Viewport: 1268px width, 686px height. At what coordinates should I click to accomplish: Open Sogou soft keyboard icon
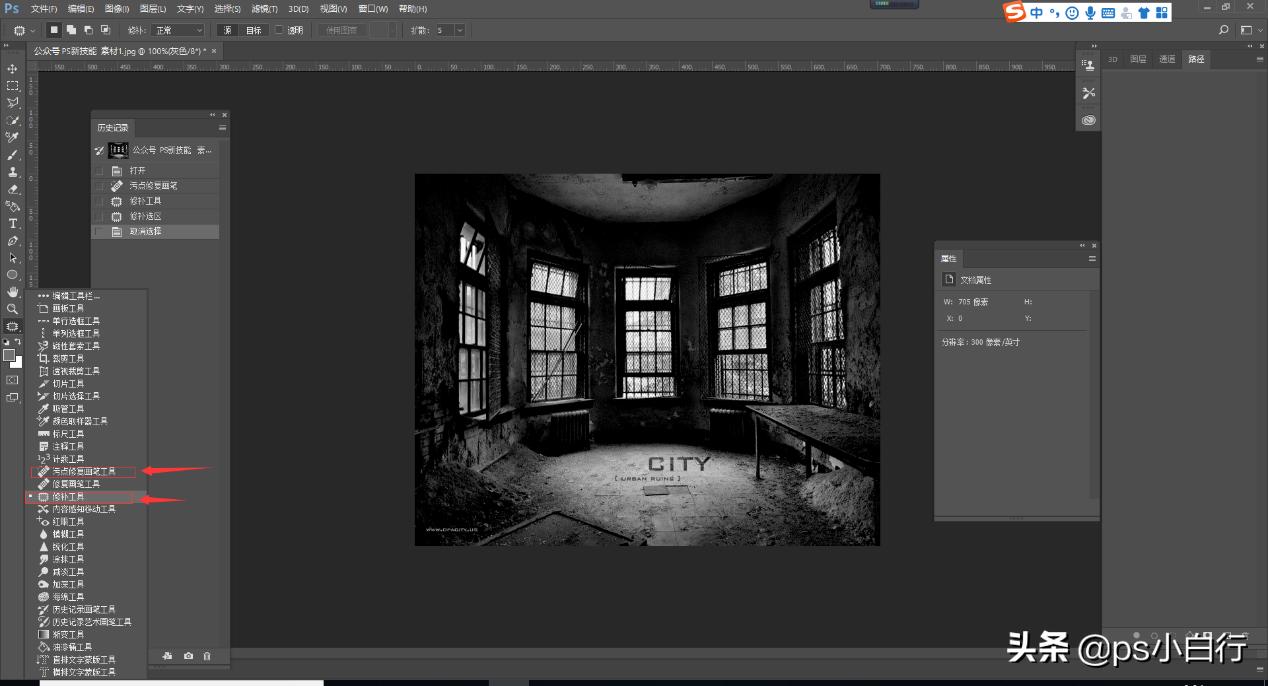click(x=1108, y=13)
